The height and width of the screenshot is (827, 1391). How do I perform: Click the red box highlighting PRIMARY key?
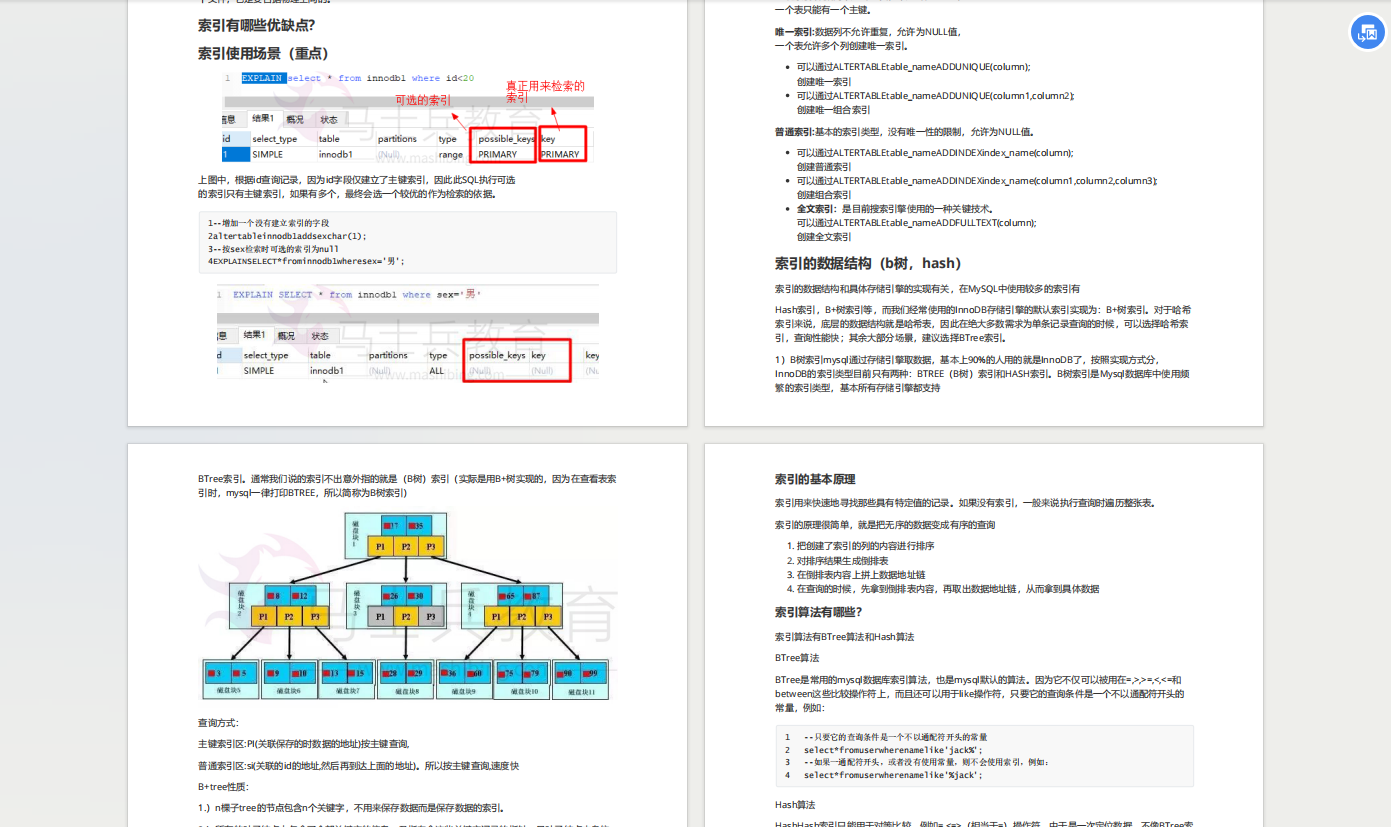562,145
